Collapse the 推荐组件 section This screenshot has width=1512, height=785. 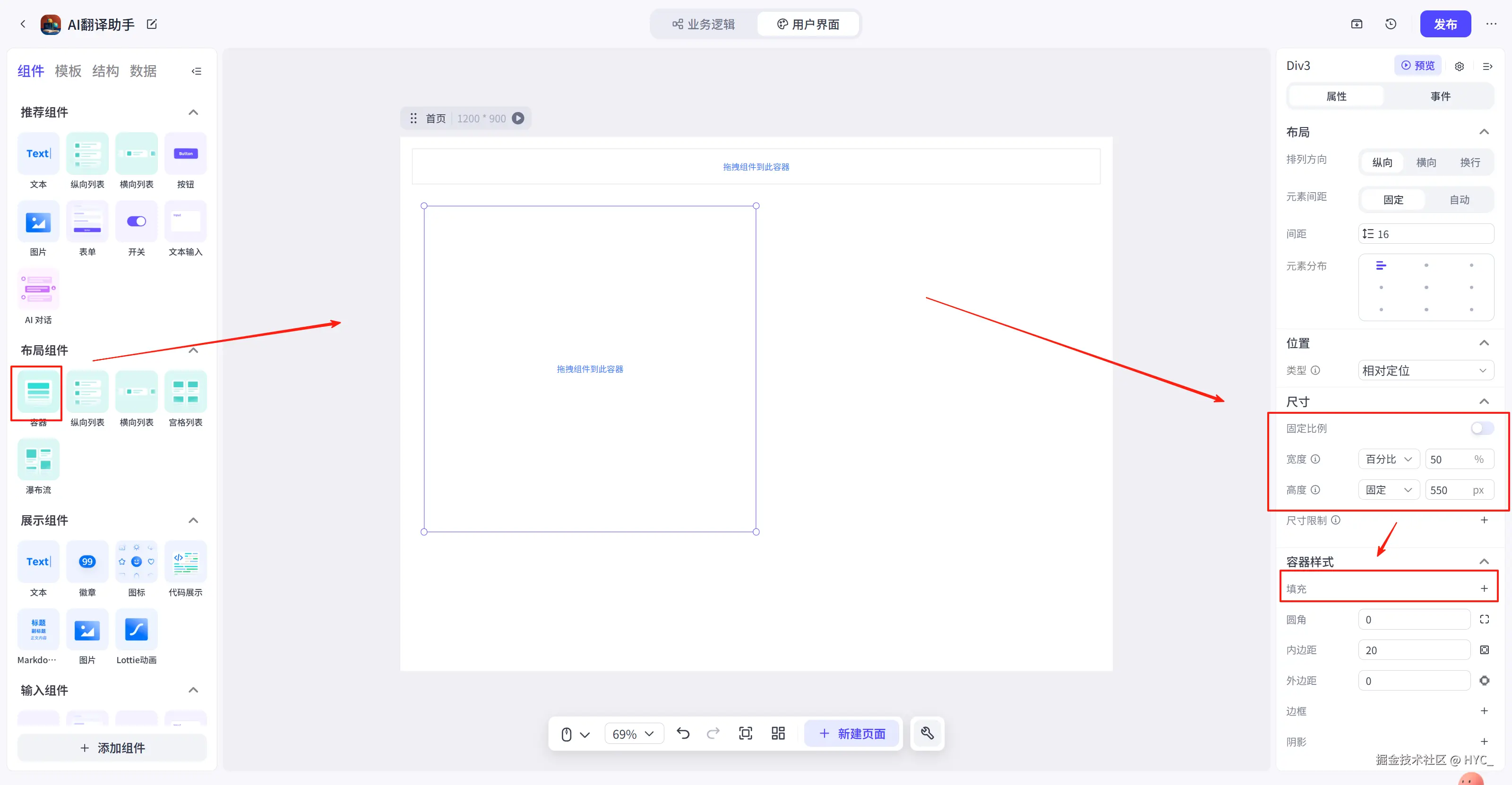click(193, 112)
